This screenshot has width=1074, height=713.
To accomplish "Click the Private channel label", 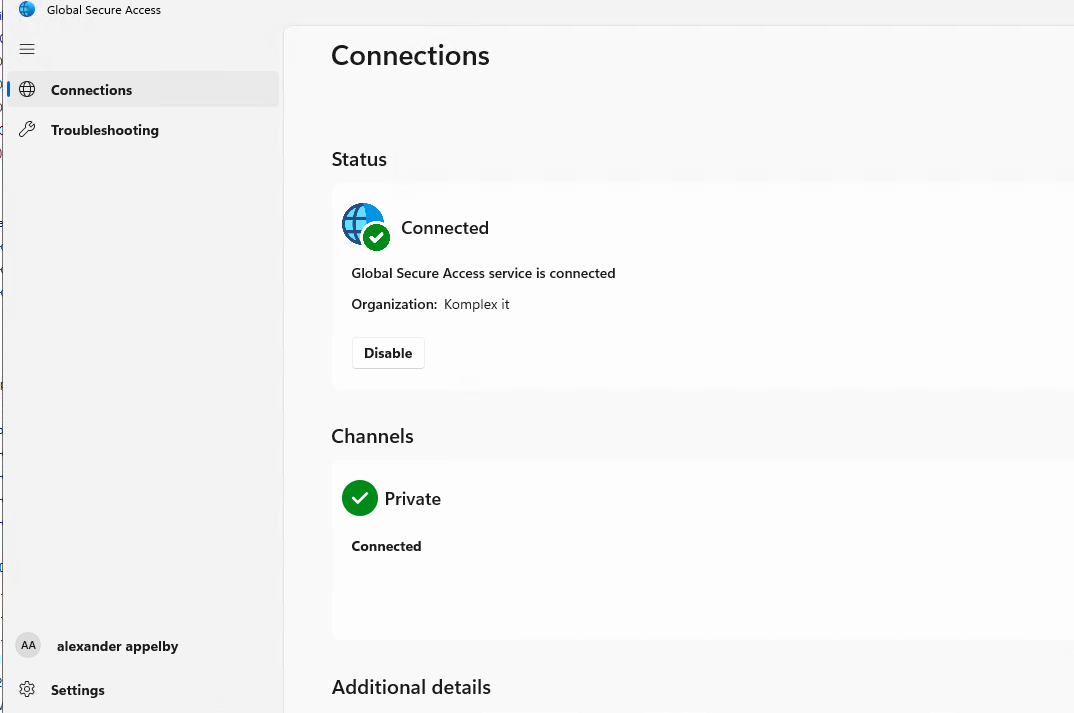I will pyautogui.click(x=413, y=499).
